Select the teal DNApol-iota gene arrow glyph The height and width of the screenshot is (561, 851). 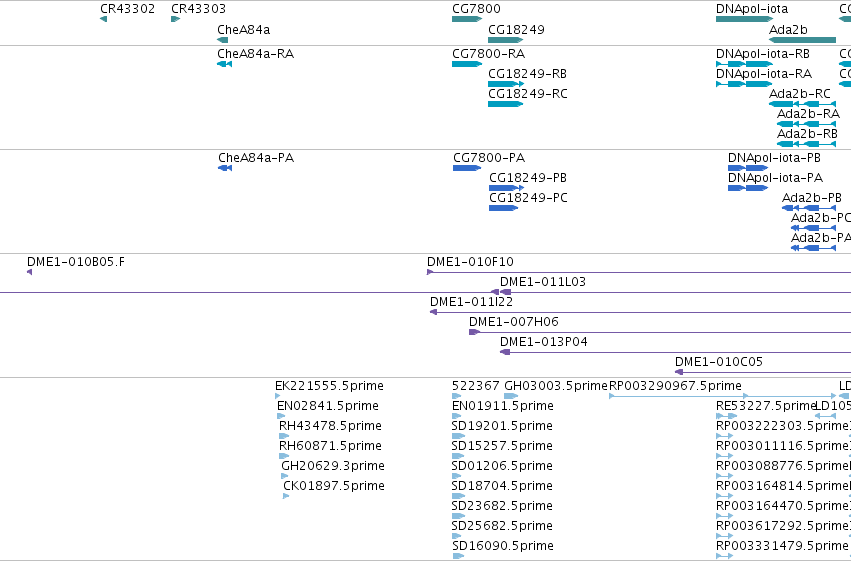[x=744, y=20]
